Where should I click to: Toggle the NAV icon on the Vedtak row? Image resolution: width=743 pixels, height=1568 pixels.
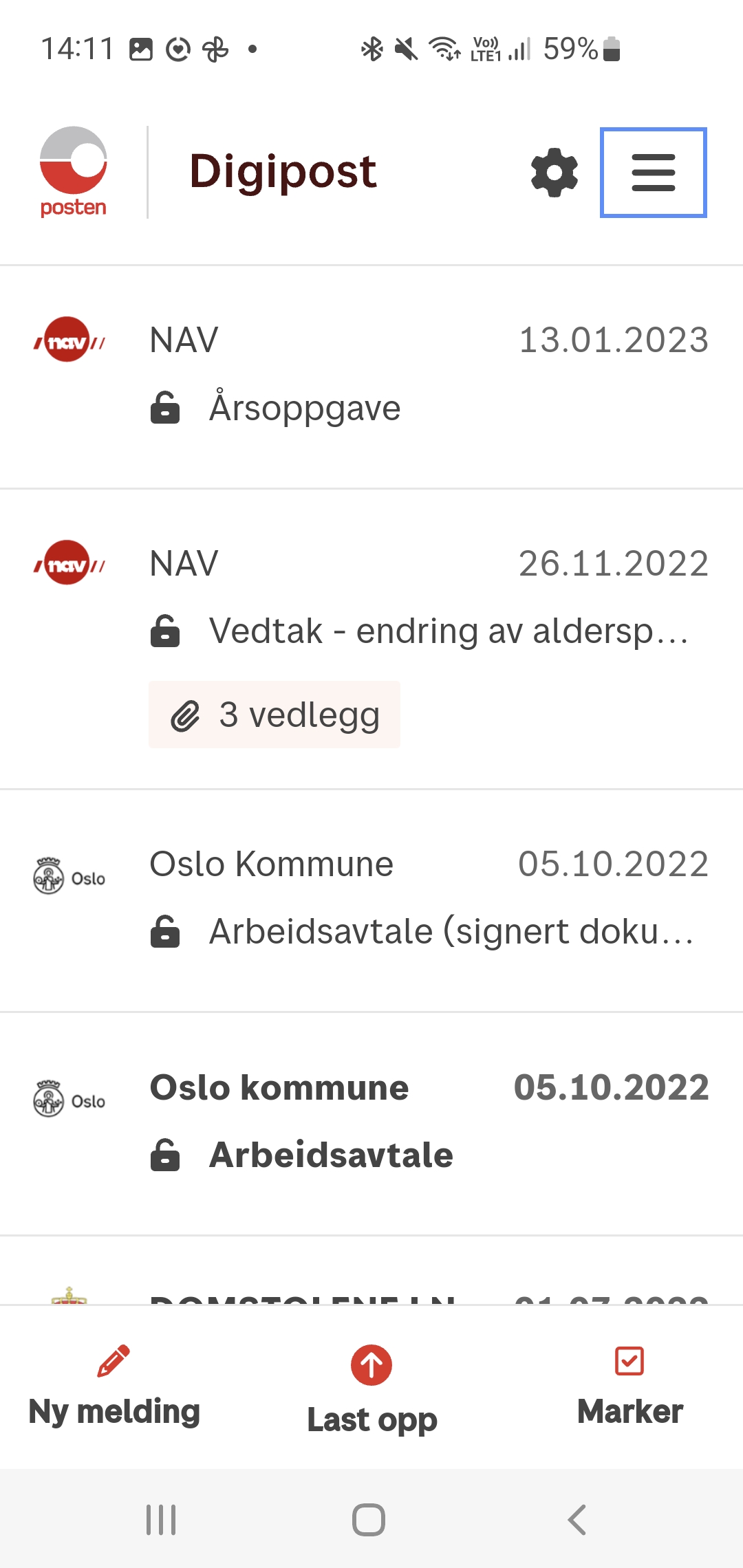(69, 563)
